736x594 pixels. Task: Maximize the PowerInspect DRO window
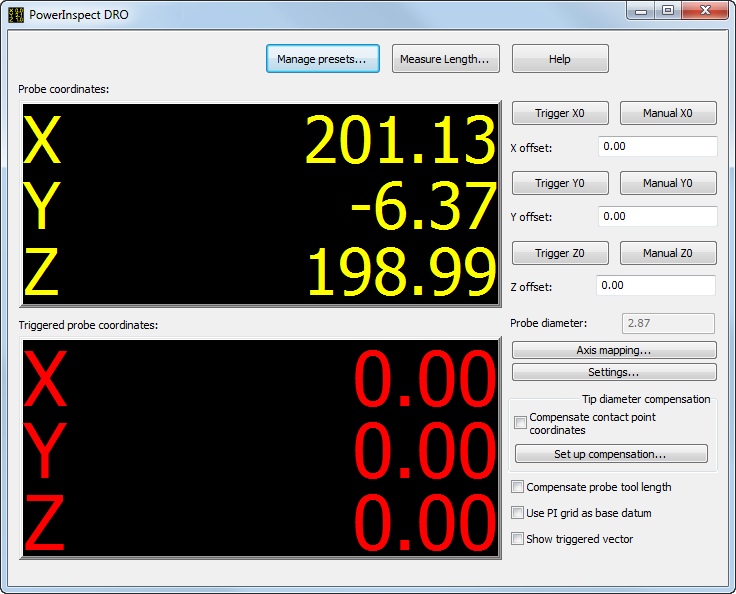668,11
